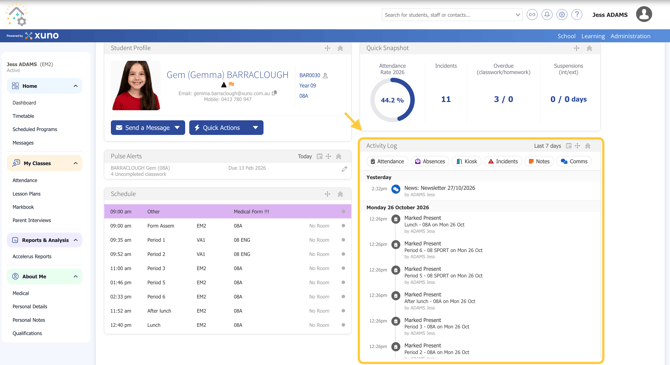Collapse the Reports & Analysis sidebar section
Screen dimensions: 670x365
click(76, 240)
